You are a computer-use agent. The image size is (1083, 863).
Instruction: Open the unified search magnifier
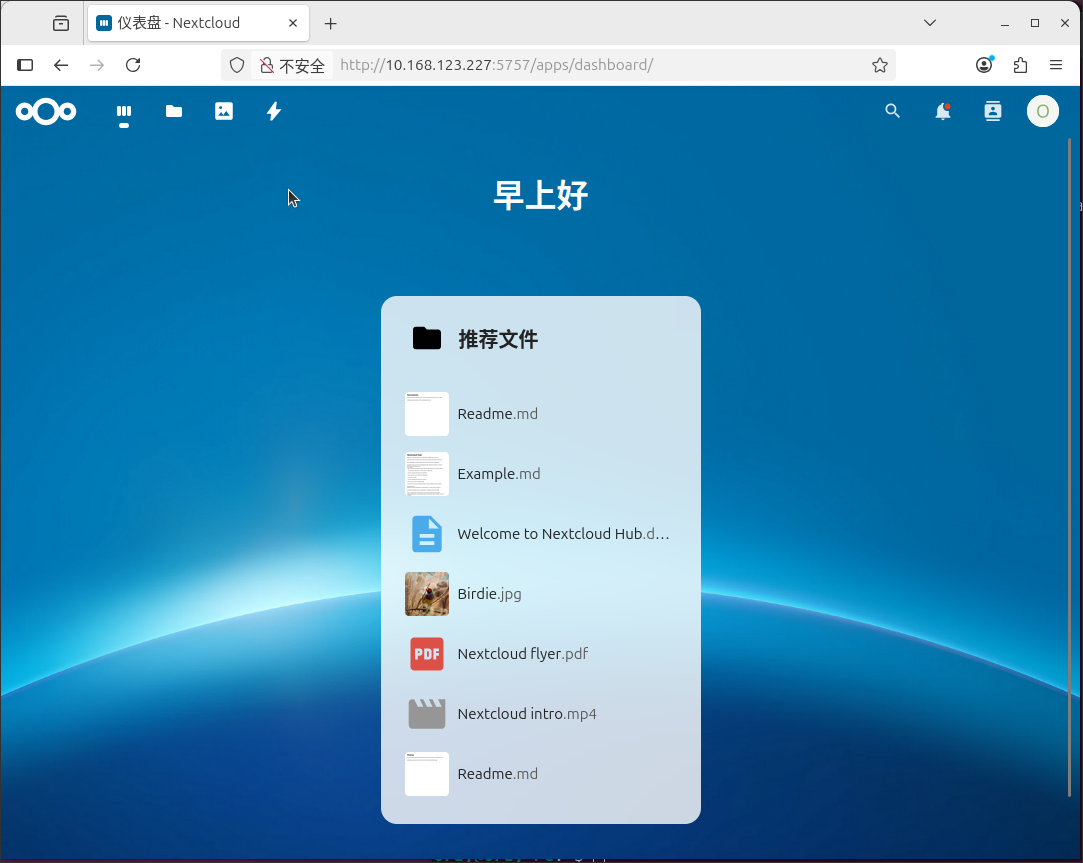click(x=892, y=111)
